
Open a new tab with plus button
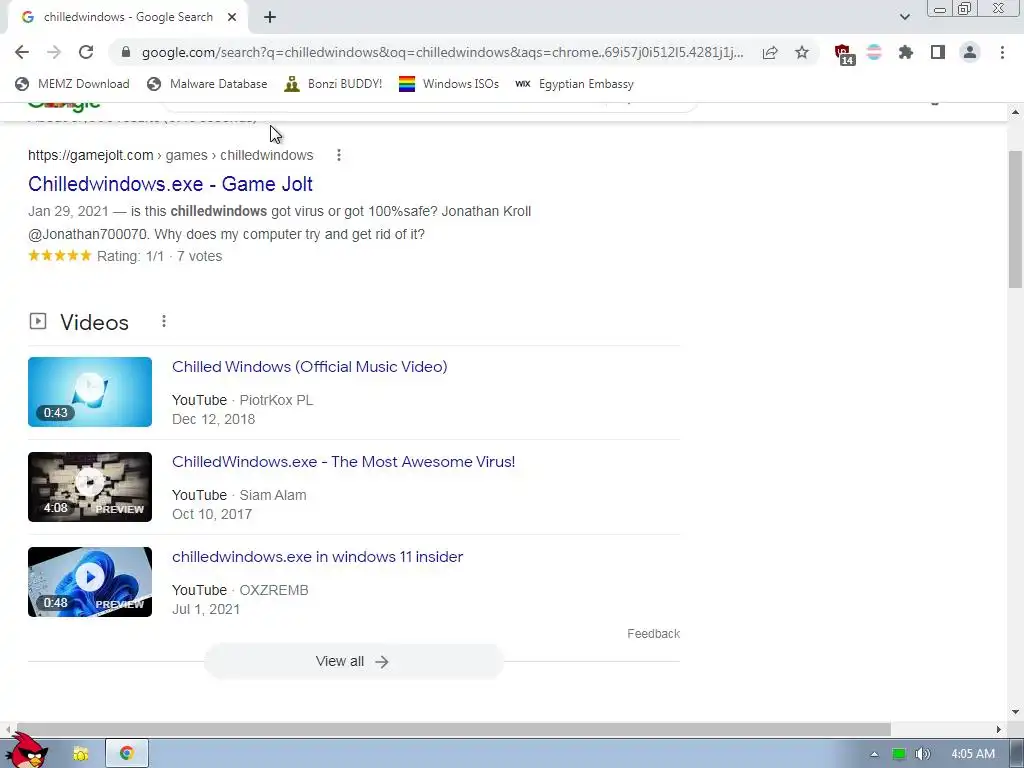pyautogui.click(x=270, y=17)
